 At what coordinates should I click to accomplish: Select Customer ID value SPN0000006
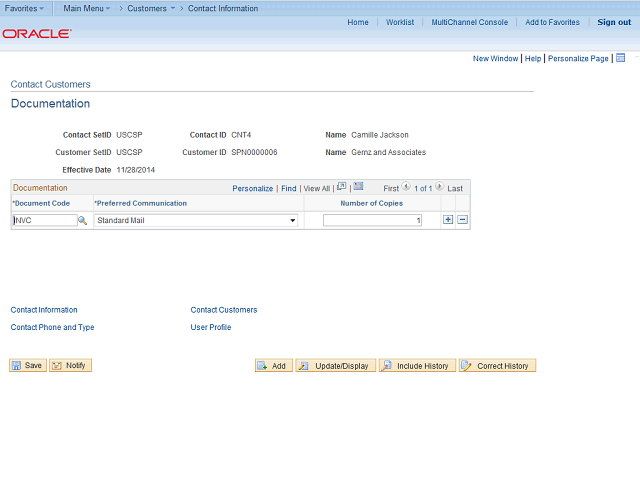tap(254, 152)
